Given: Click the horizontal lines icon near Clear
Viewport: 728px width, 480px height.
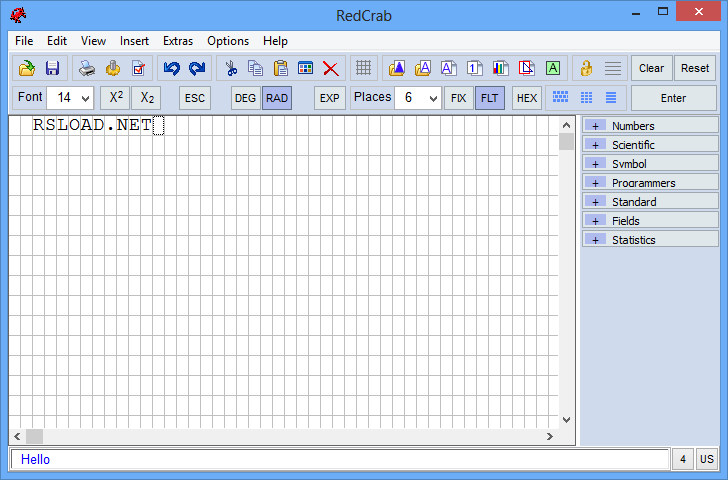Looking at the screenshot, I should 613,68.
